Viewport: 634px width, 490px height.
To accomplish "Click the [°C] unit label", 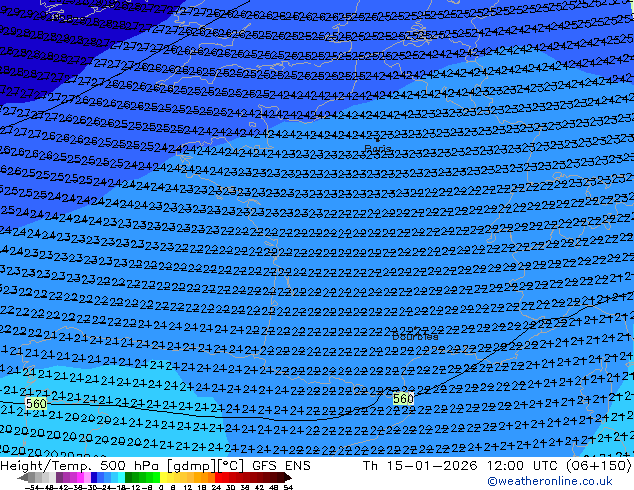I will pos(231,466).
